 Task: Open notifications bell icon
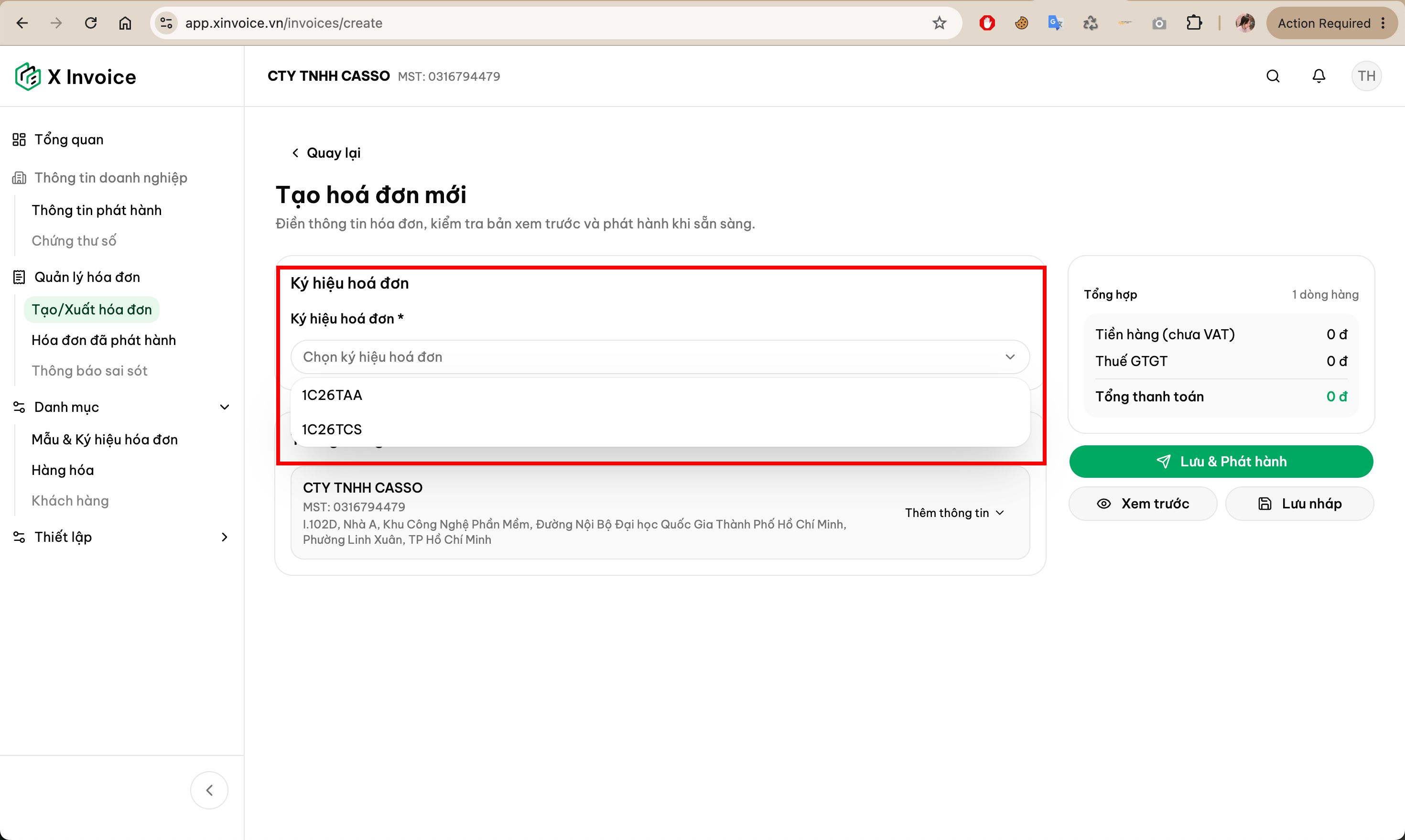(x=1319, y=76)
